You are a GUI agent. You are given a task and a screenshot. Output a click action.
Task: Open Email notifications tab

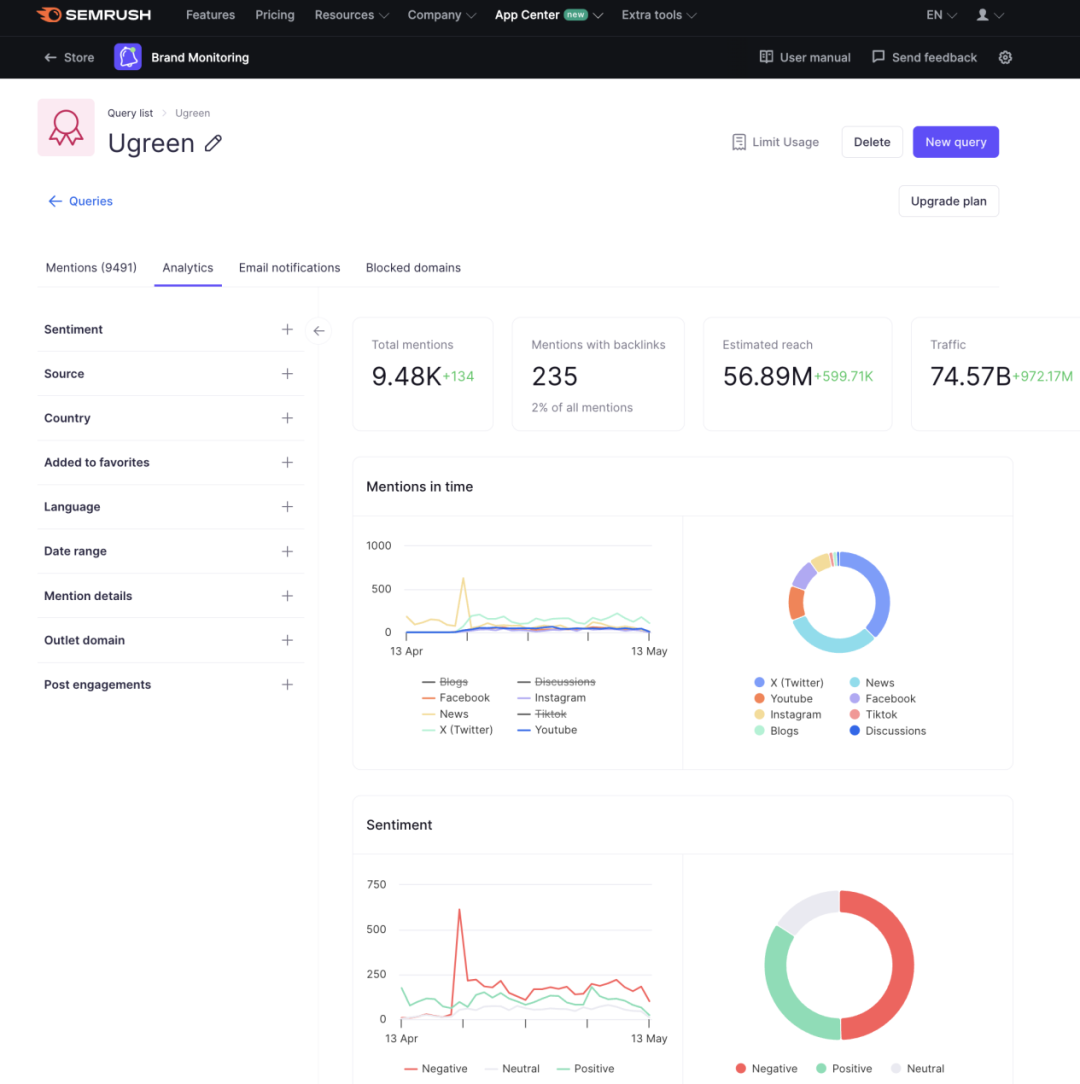(290, 268)
